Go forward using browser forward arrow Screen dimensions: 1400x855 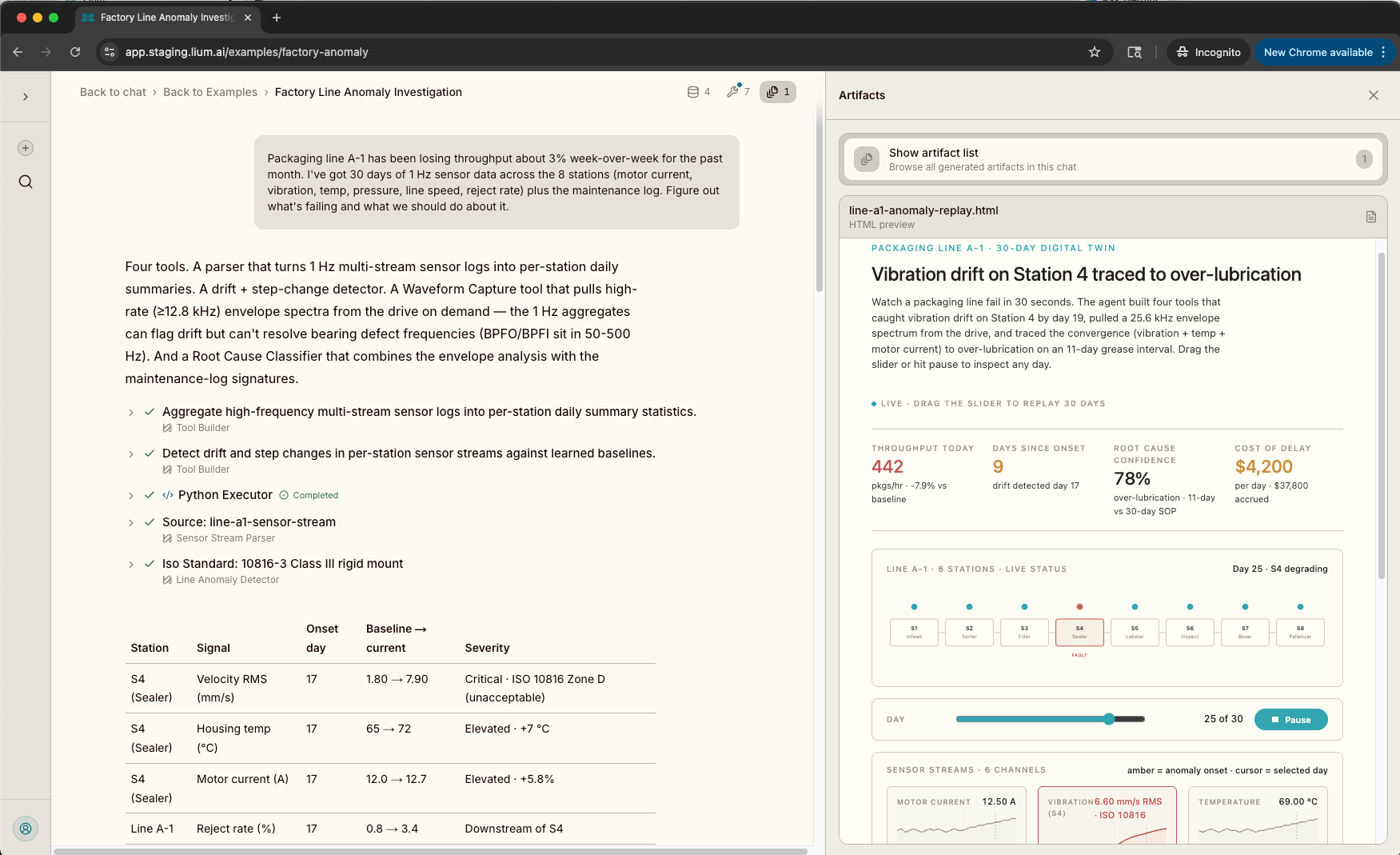click(x=46, y=52)
